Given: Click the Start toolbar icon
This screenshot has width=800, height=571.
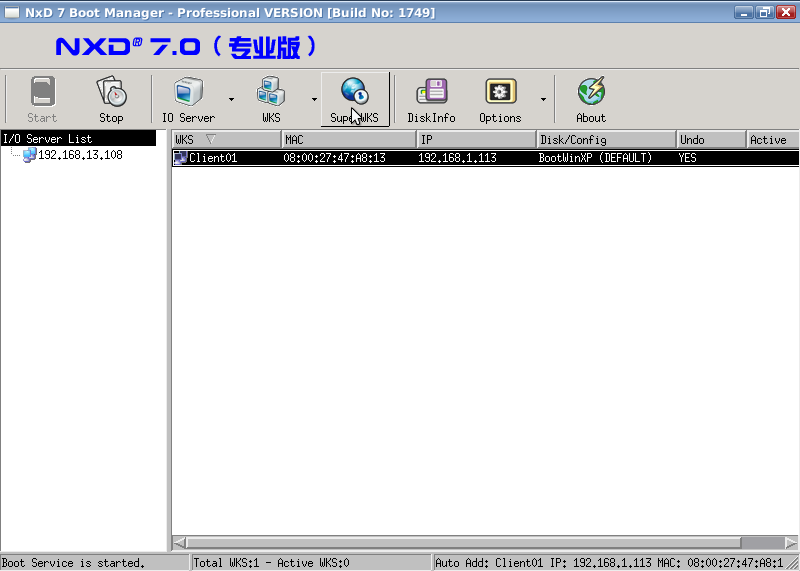Looking at the screenshot, I should point(42,100).
